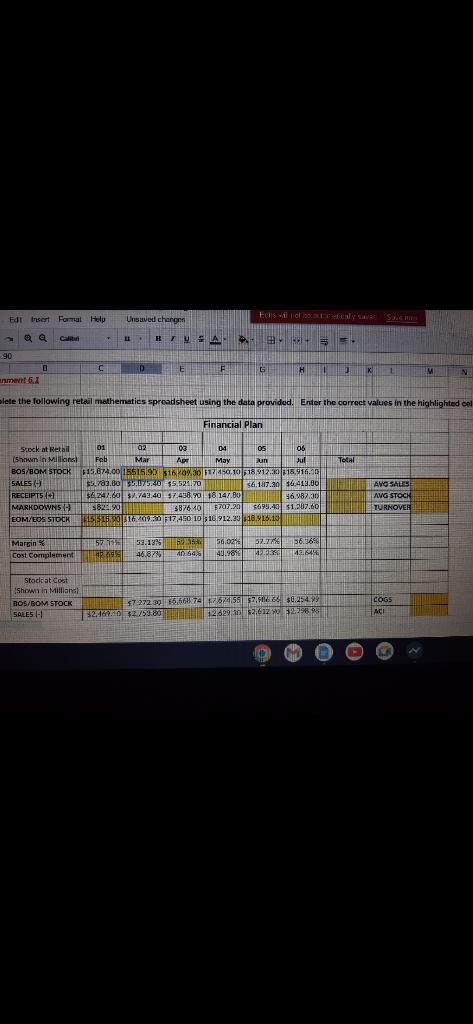The width and height of the screenshot is (473, 1024).
Task: Click the $6,187.30 Jun sales cell
Action: (x=261, y=484)
